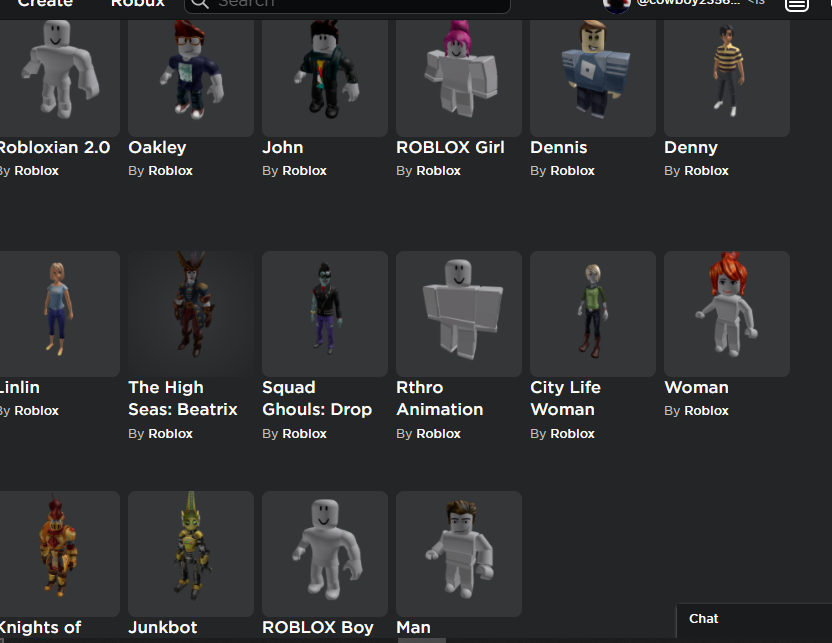Open Roblox creator link under ROBLOX Girl
The height and width of the screenshot is (643, 832).
pos(438,171)
